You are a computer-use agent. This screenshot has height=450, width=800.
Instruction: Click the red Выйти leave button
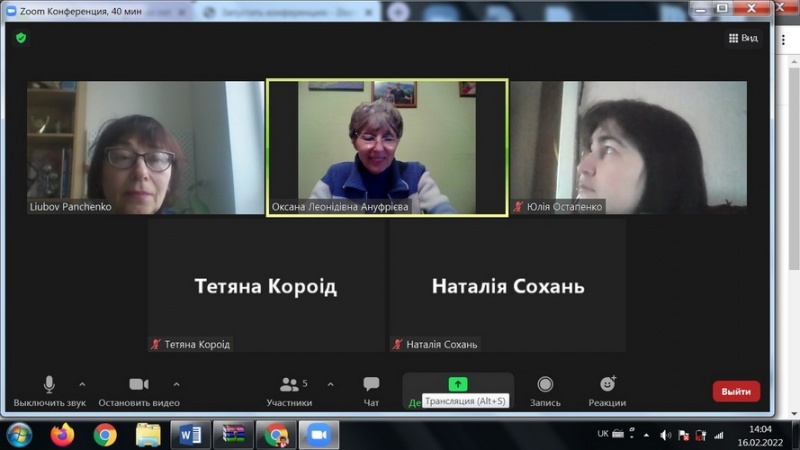(x=736, y=391)
